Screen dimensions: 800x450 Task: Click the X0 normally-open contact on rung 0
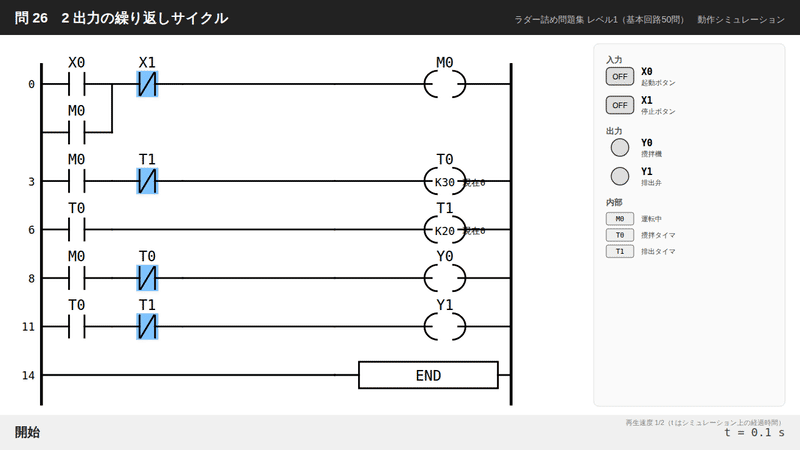[x=77, y=84]
